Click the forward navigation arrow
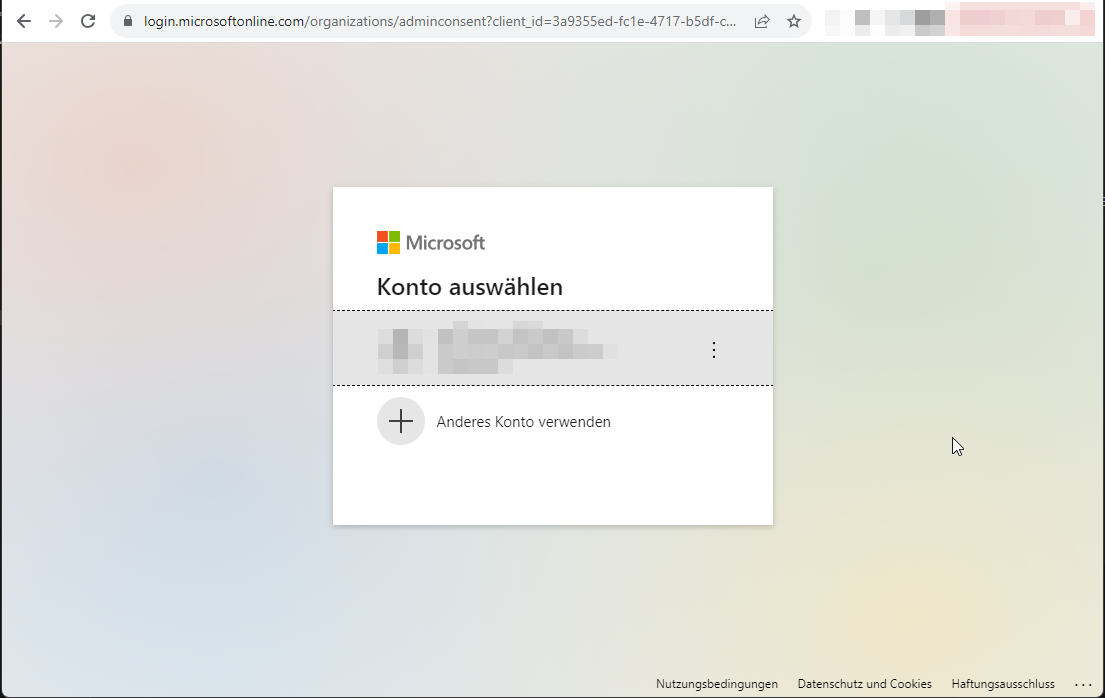Screen dimensions: 1105x698 point(57,20)
